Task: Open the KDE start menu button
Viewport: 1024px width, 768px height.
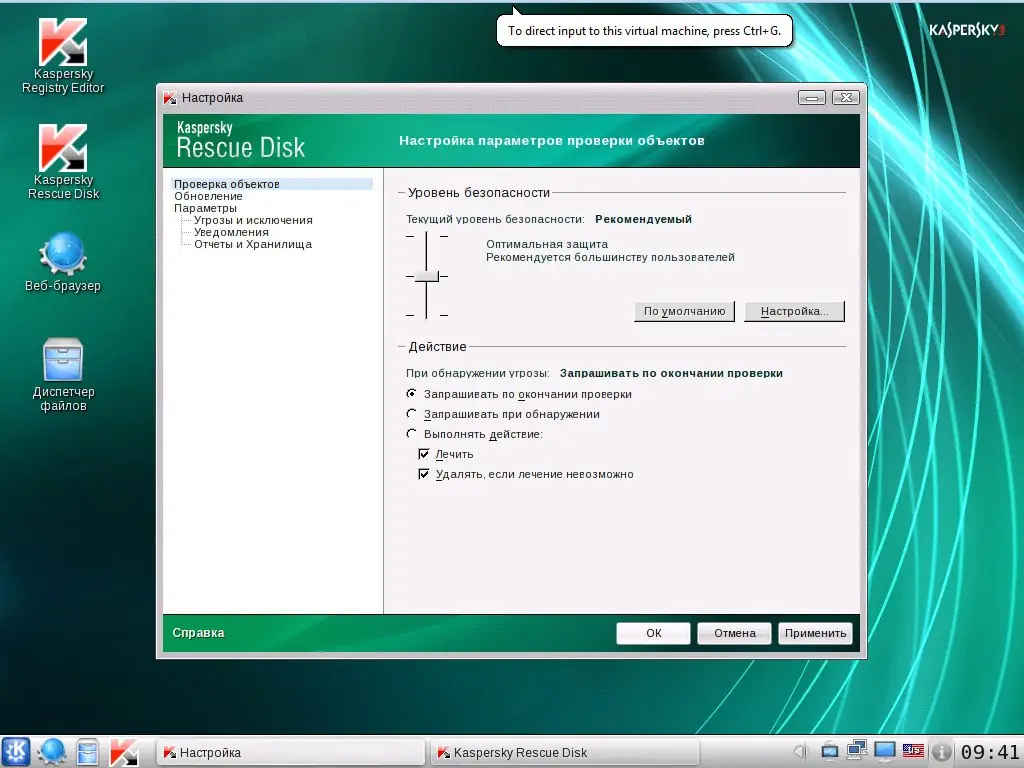Action: pyautogui.click(x=16, y=752)
